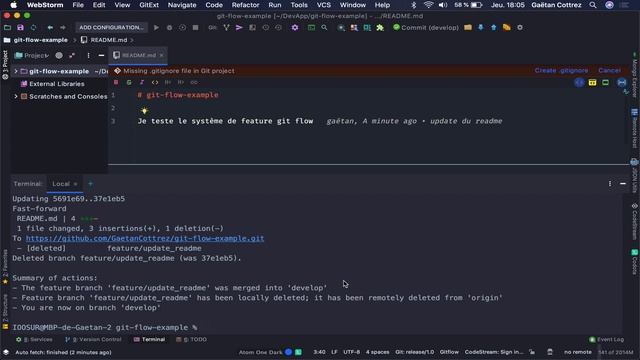The width and height of the screenshot is (640, 360).
Task: Click the Git branches fork icon
Action: 226,28
